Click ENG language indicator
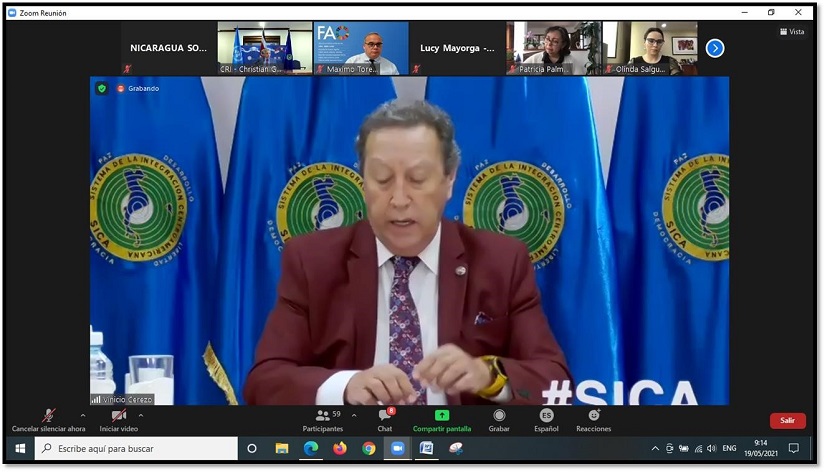825x472 pixels. click(729, 448)
